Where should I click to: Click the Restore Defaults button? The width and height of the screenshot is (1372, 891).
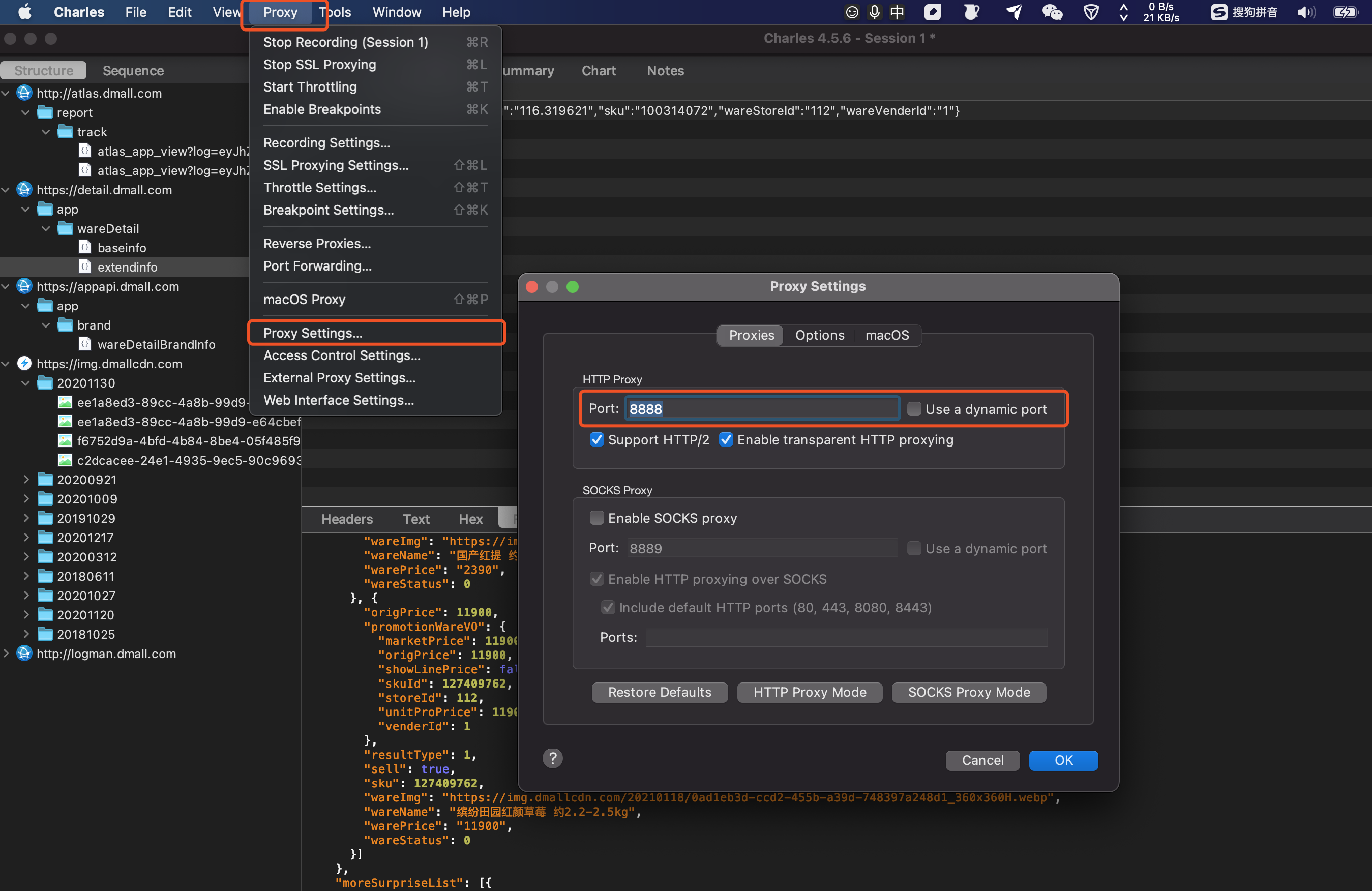[659, 692]
